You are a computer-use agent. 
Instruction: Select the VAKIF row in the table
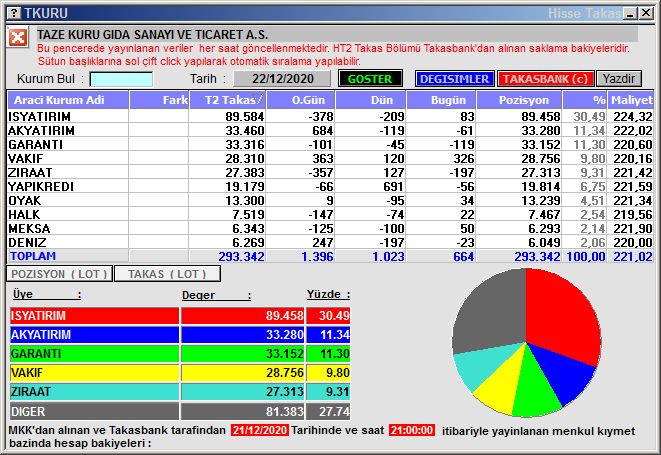tap(330, 158)
